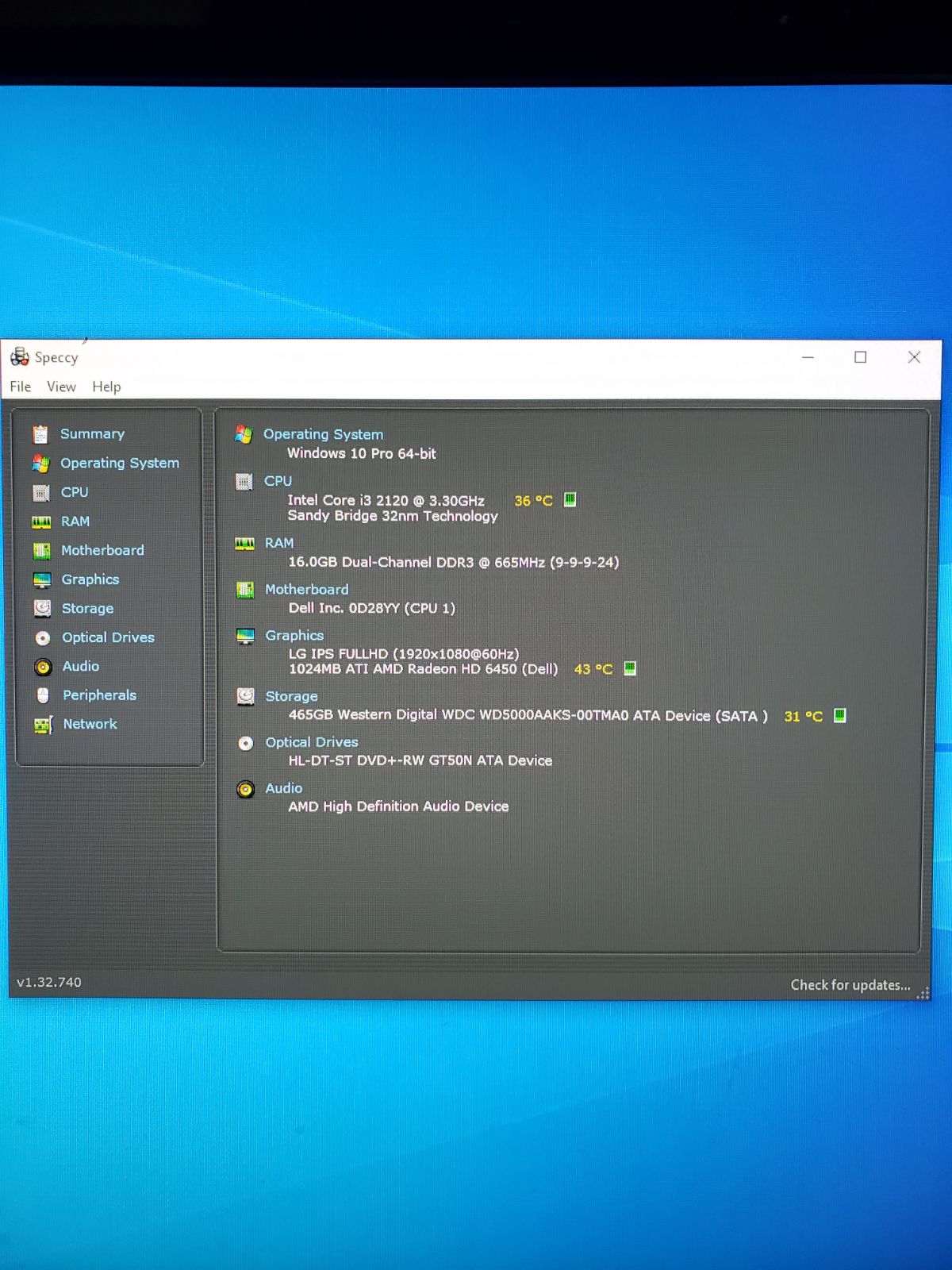The width and height of the screenshot is (952, 1270).
Task: Click the green CPU temperature indicator icon
Action: click(x=570, y=499)
